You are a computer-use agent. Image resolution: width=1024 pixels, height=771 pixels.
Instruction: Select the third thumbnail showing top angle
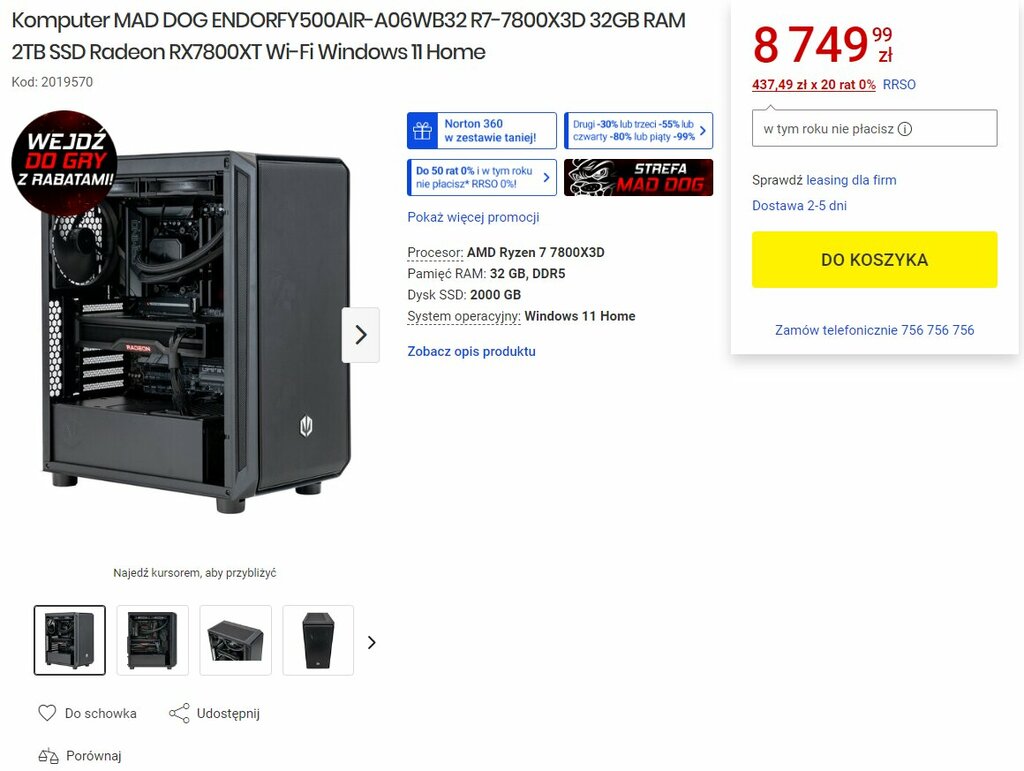[235, 640]
